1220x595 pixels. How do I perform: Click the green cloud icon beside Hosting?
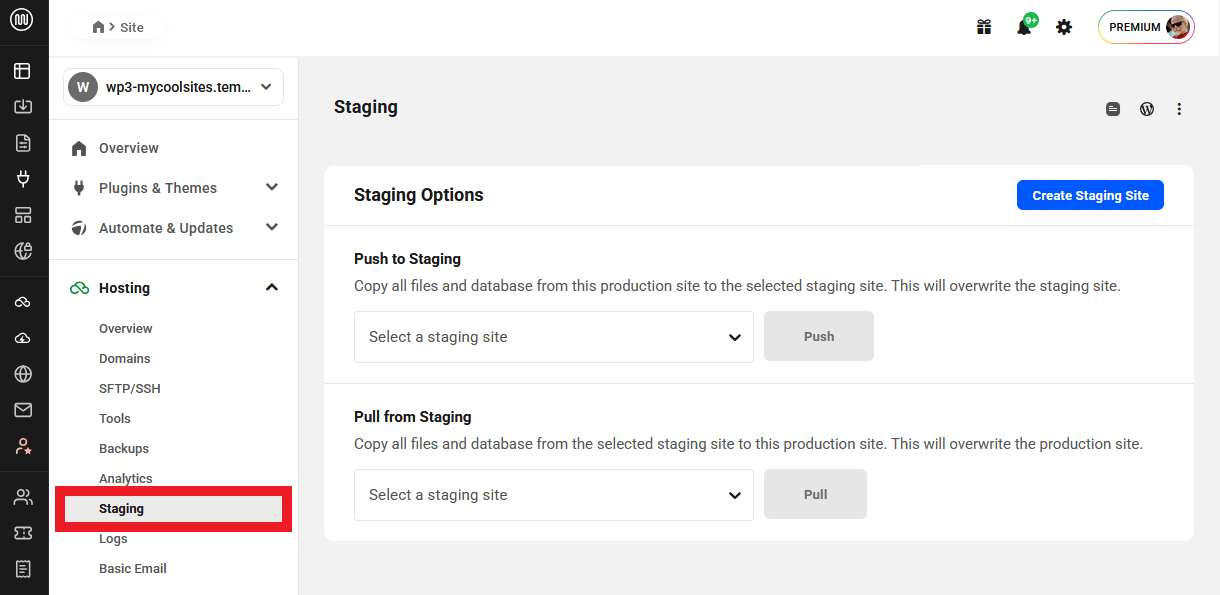[x=79, y=288]
